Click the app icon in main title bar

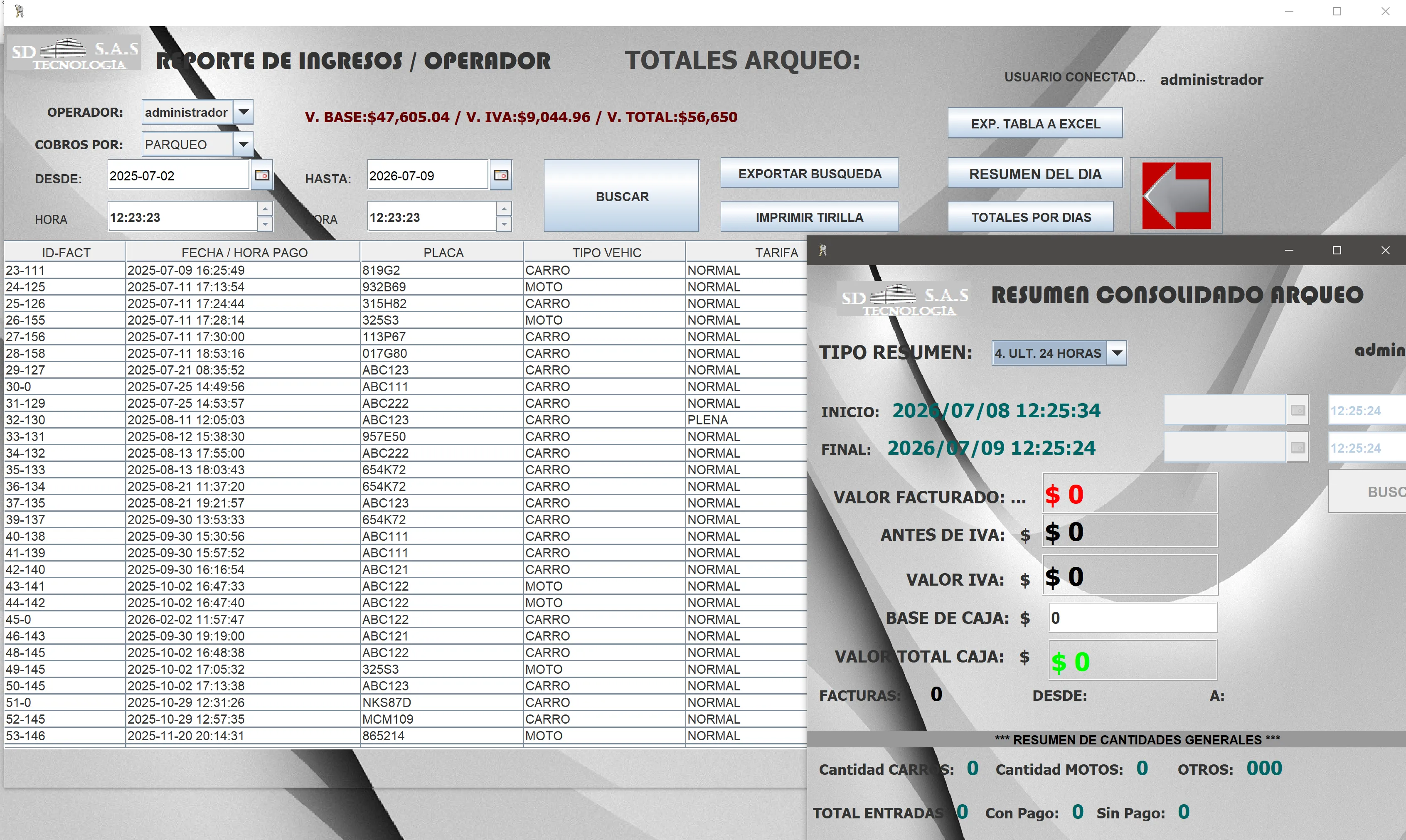19,11
